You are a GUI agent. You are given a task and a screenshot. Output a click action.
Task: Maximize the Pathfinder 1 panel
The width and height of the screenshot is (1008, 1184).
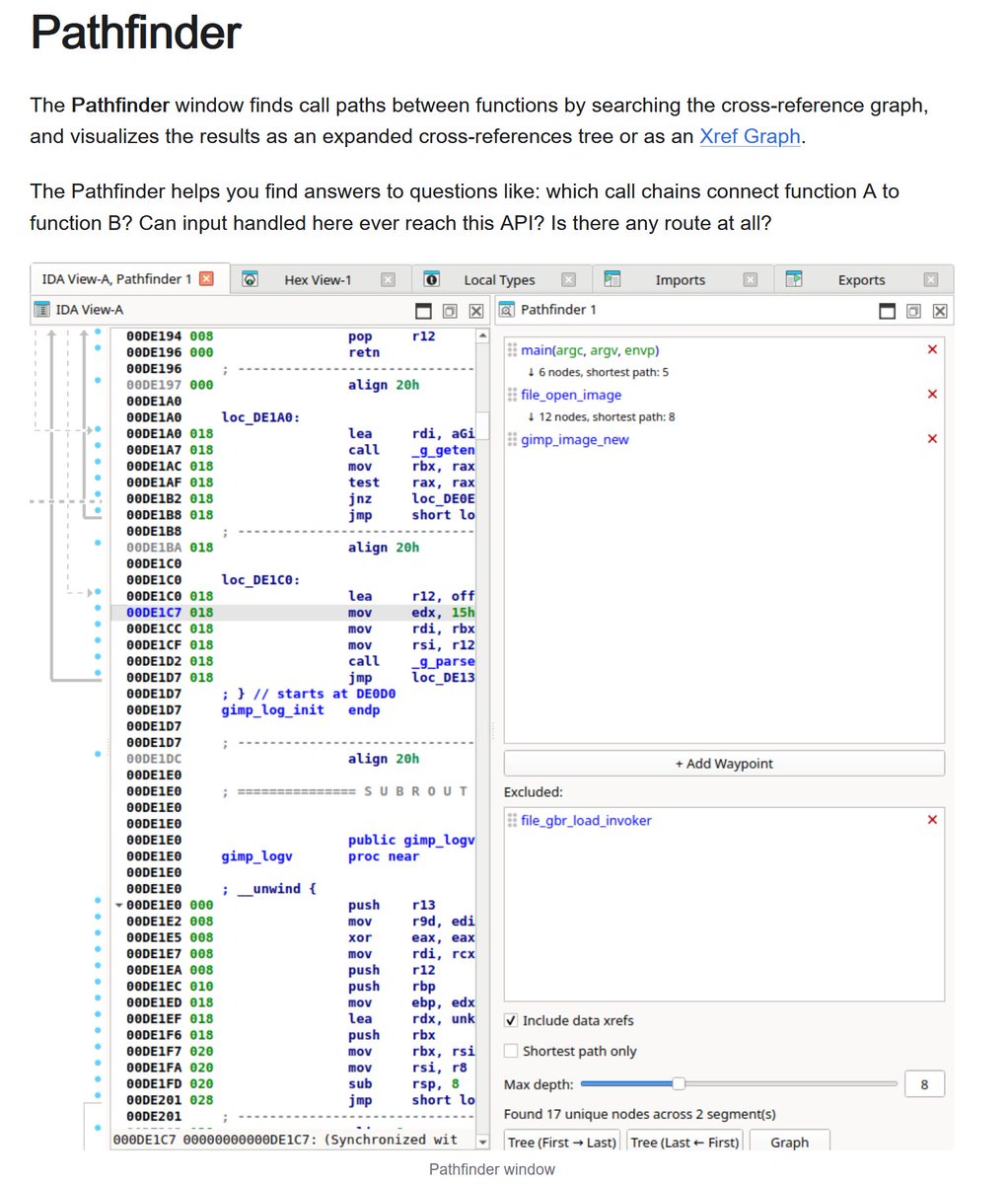[x=888, y=311]
